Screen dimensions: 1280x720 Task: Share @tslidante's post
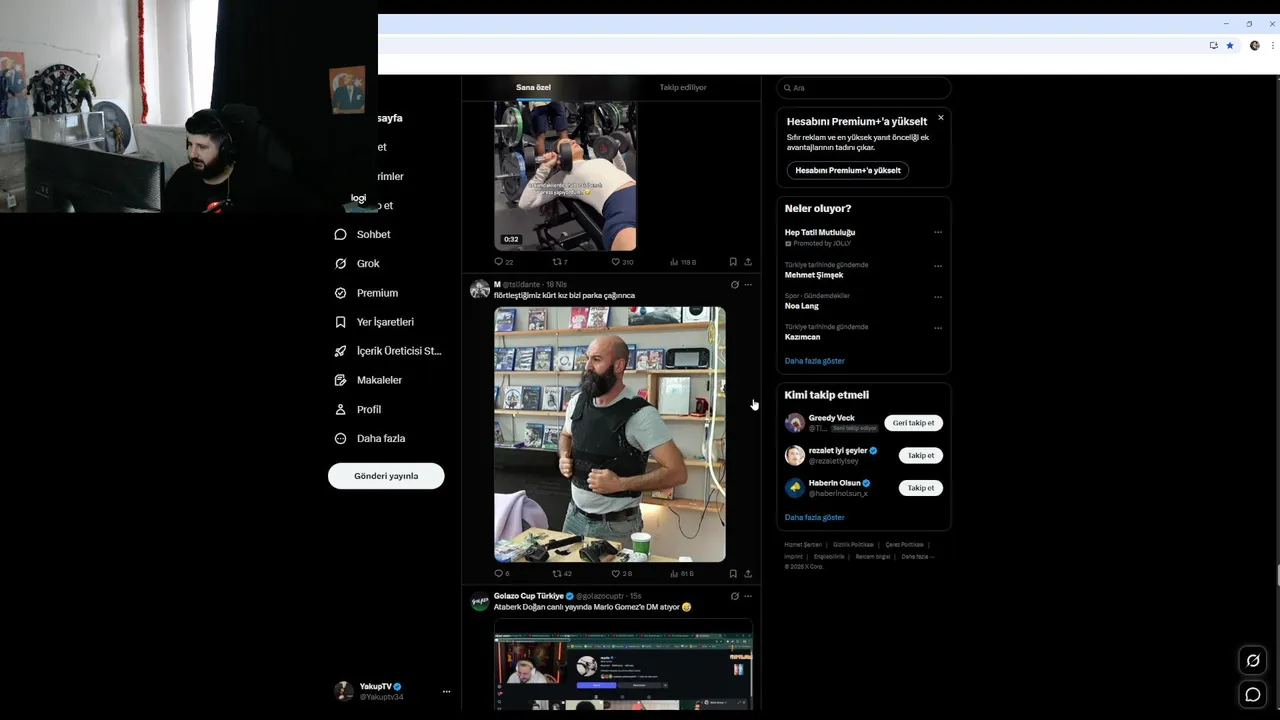point(748,574)
